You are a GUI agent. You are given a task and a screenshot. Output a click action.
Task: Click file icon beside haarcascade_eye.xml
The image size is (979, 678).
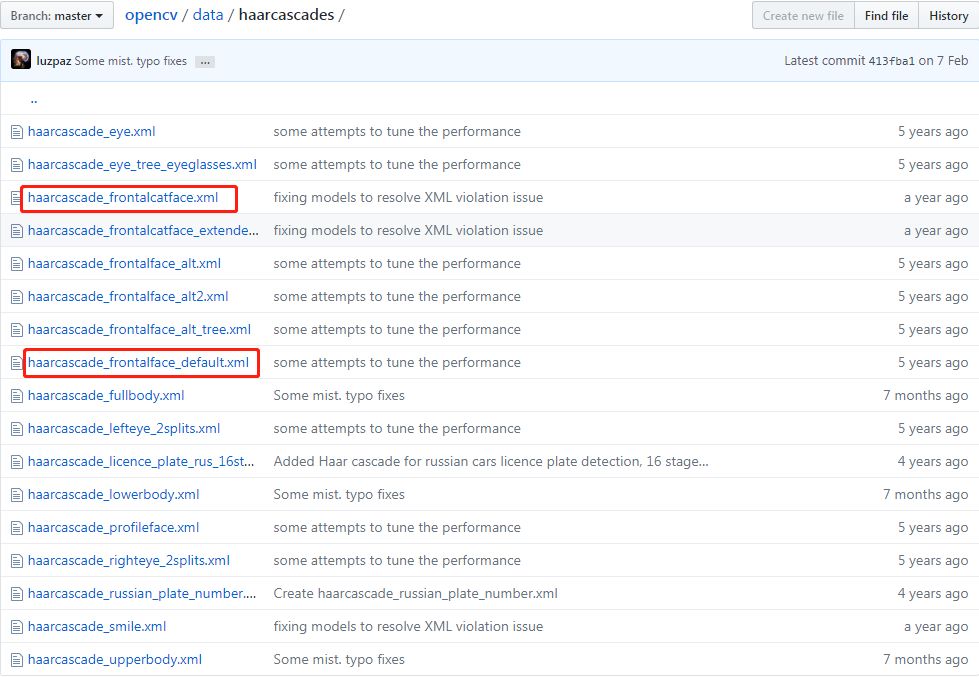tap(17, 132)
